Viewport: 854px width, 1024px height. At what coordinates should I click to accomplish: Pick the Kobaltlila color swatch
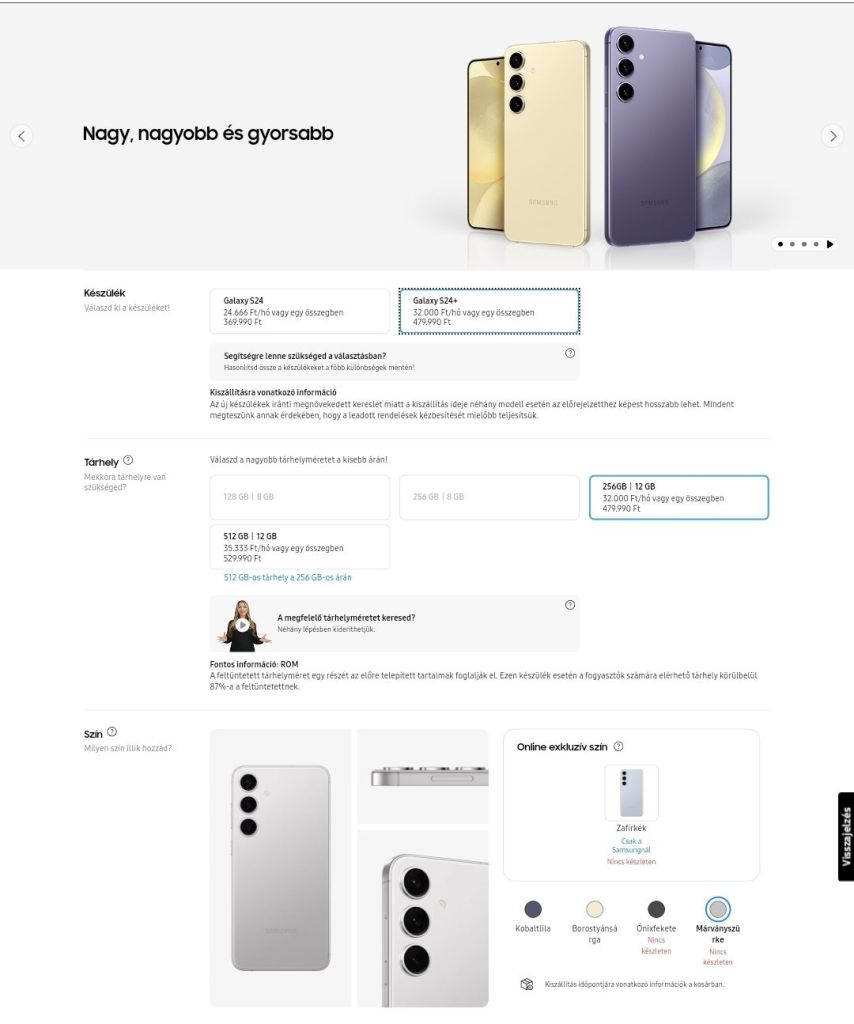(x=533, y=909)
